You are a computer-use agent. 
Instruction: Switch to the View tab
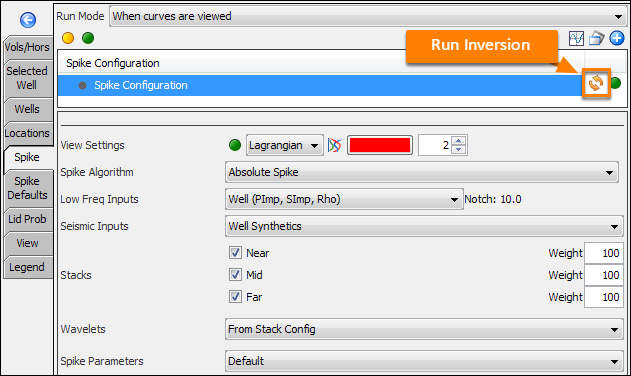[x=28, y=244]
